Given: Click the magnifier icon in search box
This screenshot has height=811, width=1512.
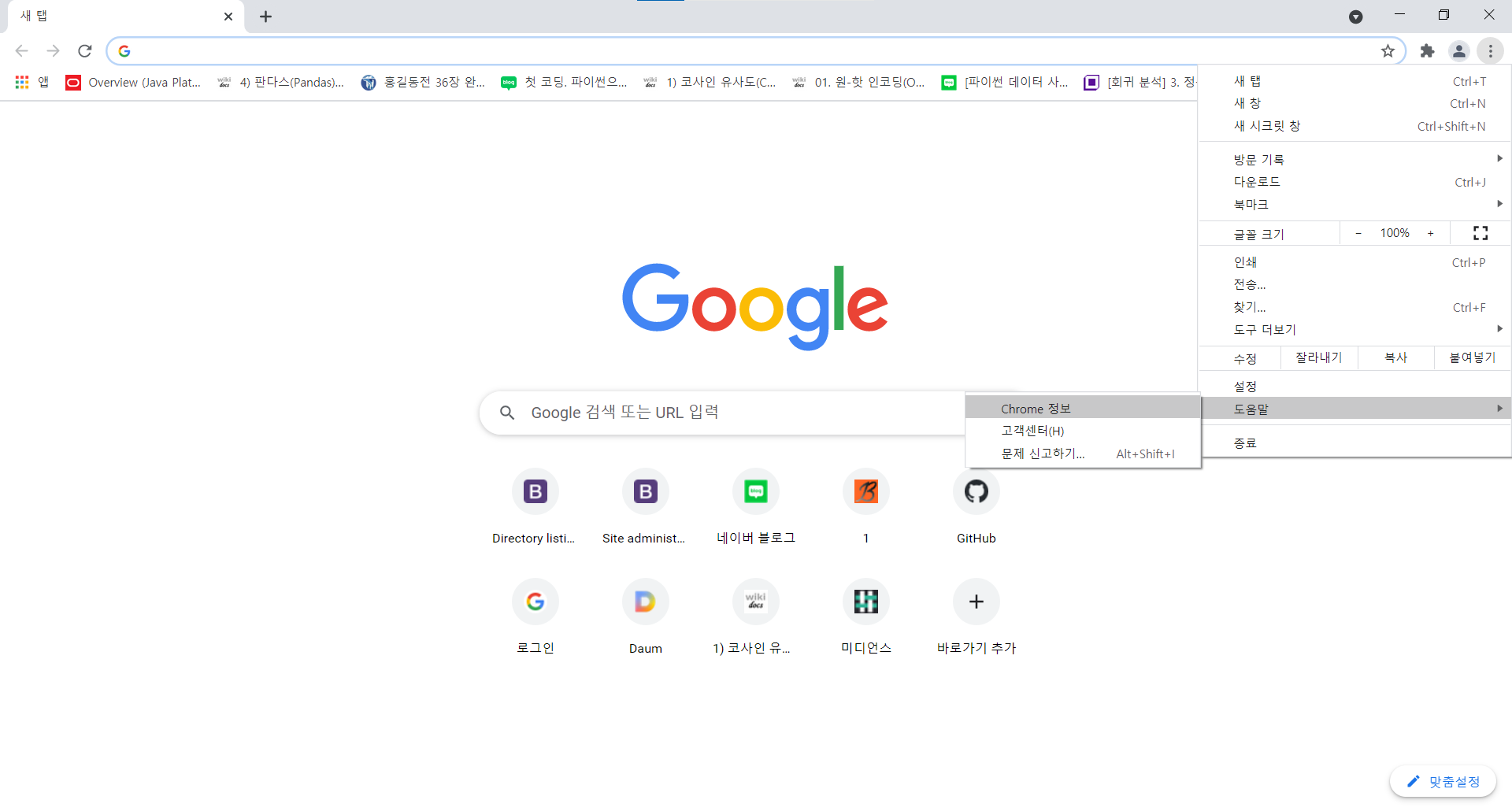Looking at the screenshot, I should click(x=507, y=413).
